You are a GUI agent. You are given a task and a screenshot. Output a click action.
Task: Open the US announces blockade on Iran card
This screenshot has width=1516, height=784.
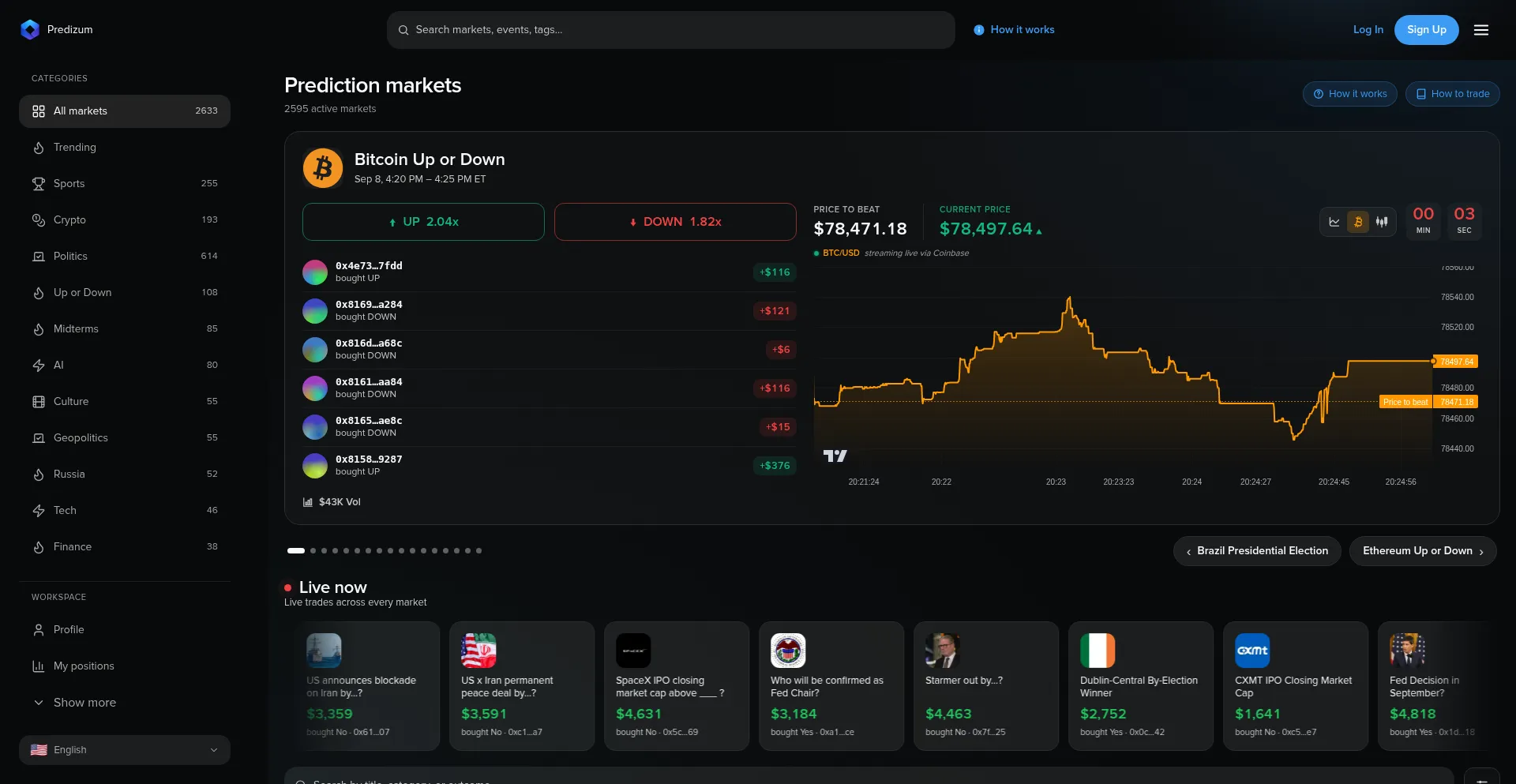coord(367,686)
